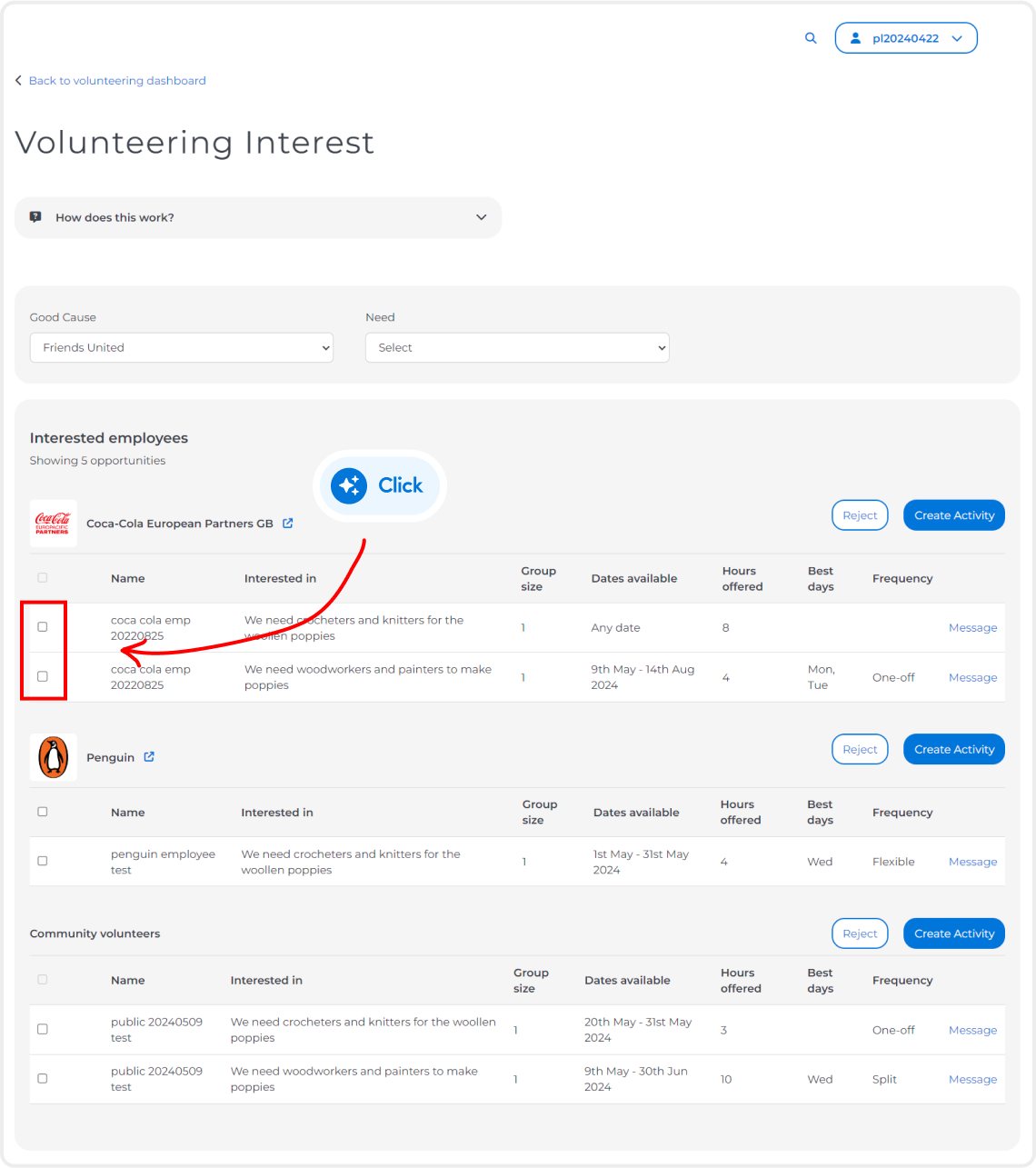
Task: Click the Coca-Cola company logo
Action: [x=53, y=524]
